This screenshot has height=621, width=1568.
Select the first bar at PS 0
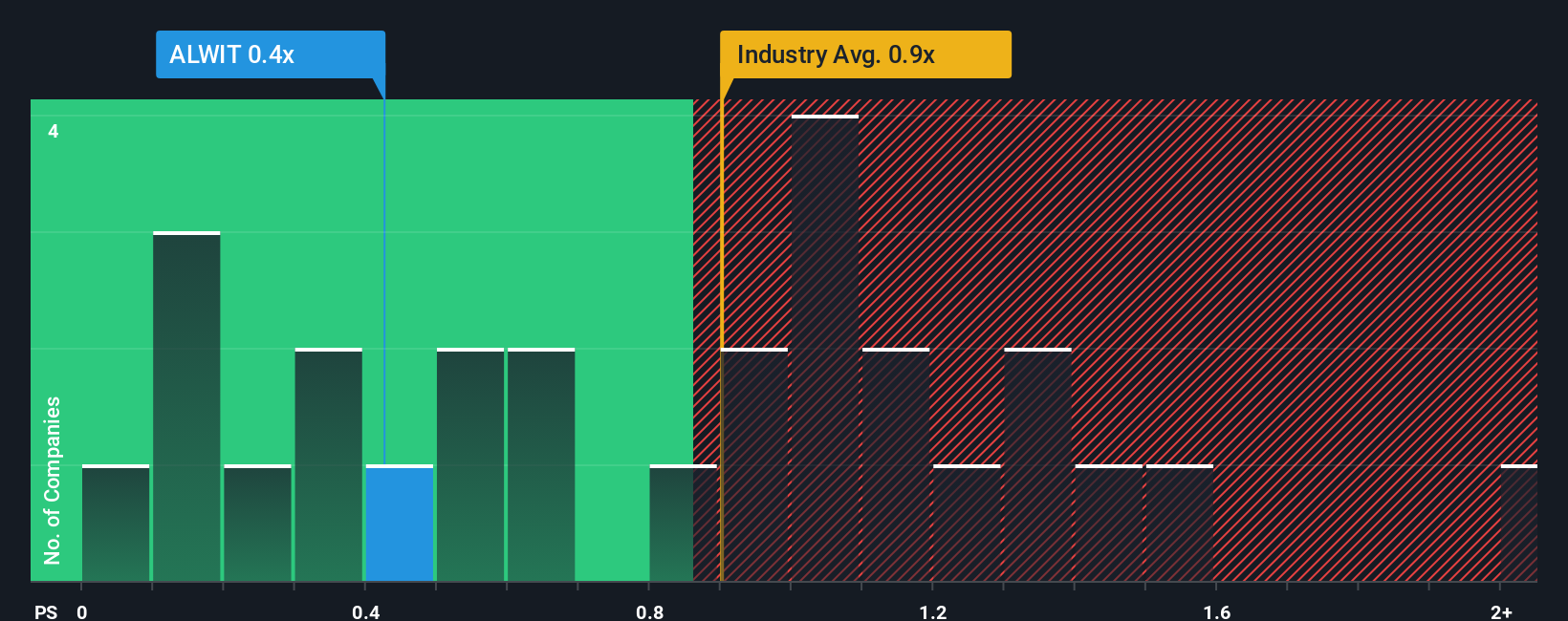click(116, 524)
